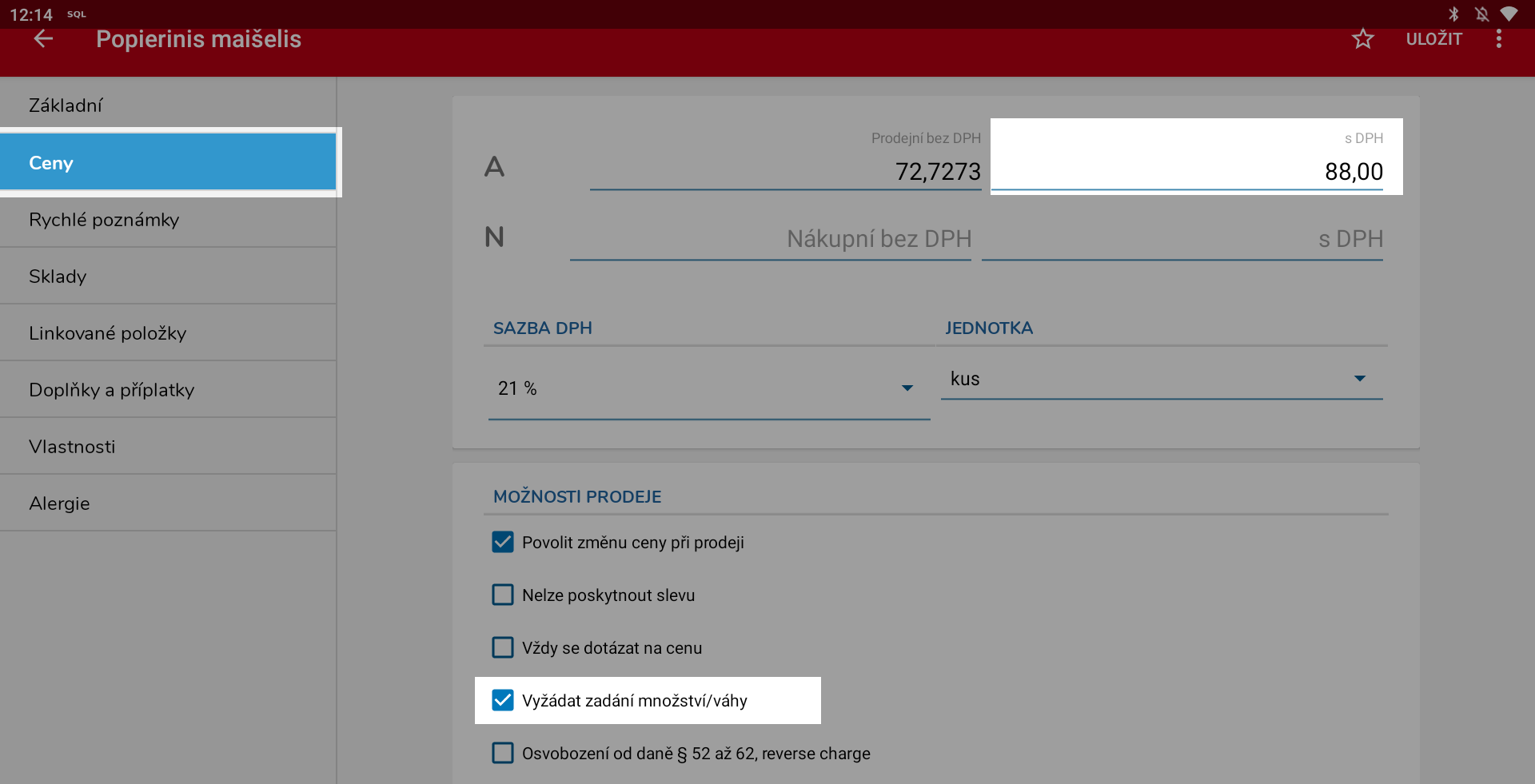Expand the Jednotka kus dropdown
This screenshot has height=784, width=1535.
pyautogui.click(x=1161, y=379)
